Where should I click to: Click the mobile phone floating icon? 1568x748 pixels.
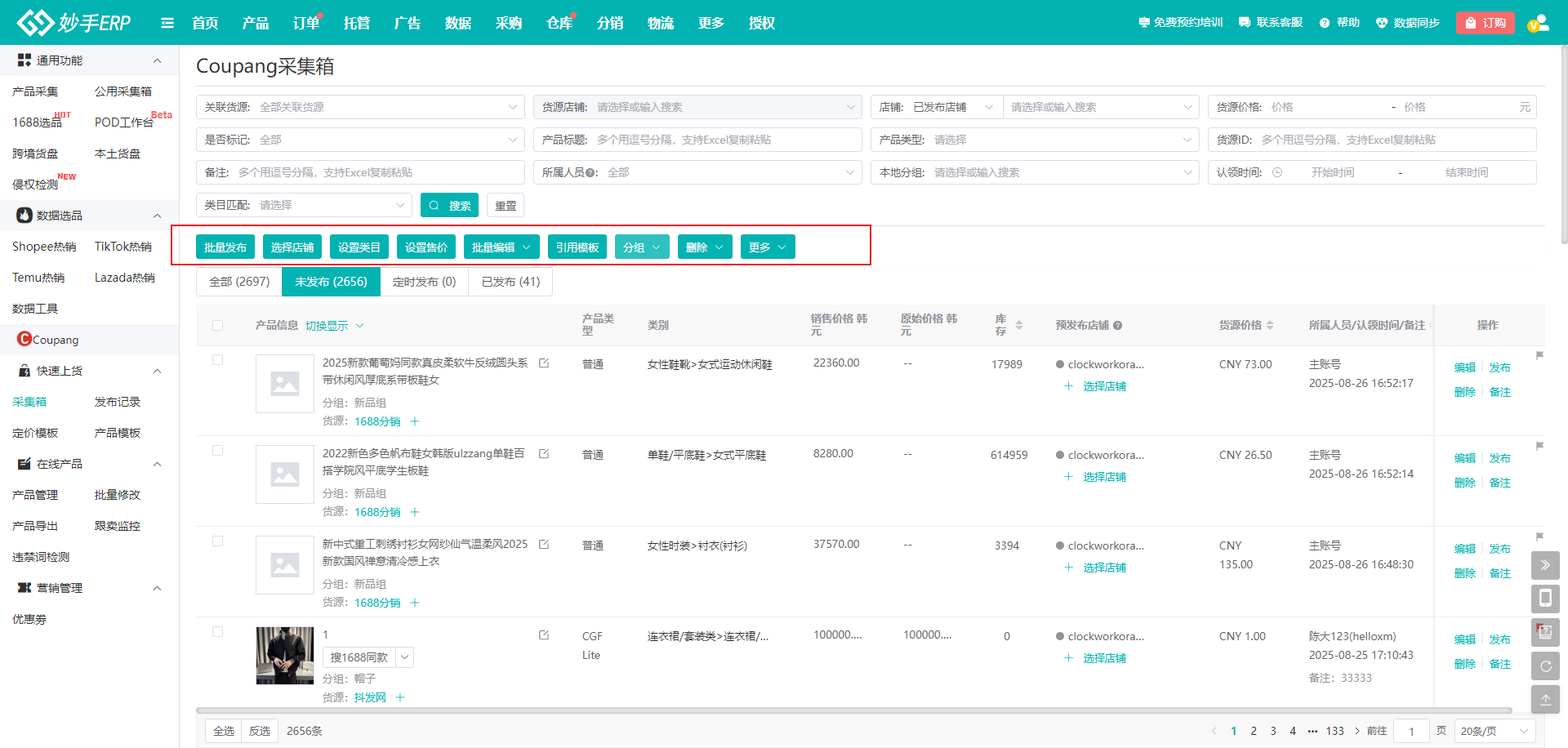click(1544, 599)
